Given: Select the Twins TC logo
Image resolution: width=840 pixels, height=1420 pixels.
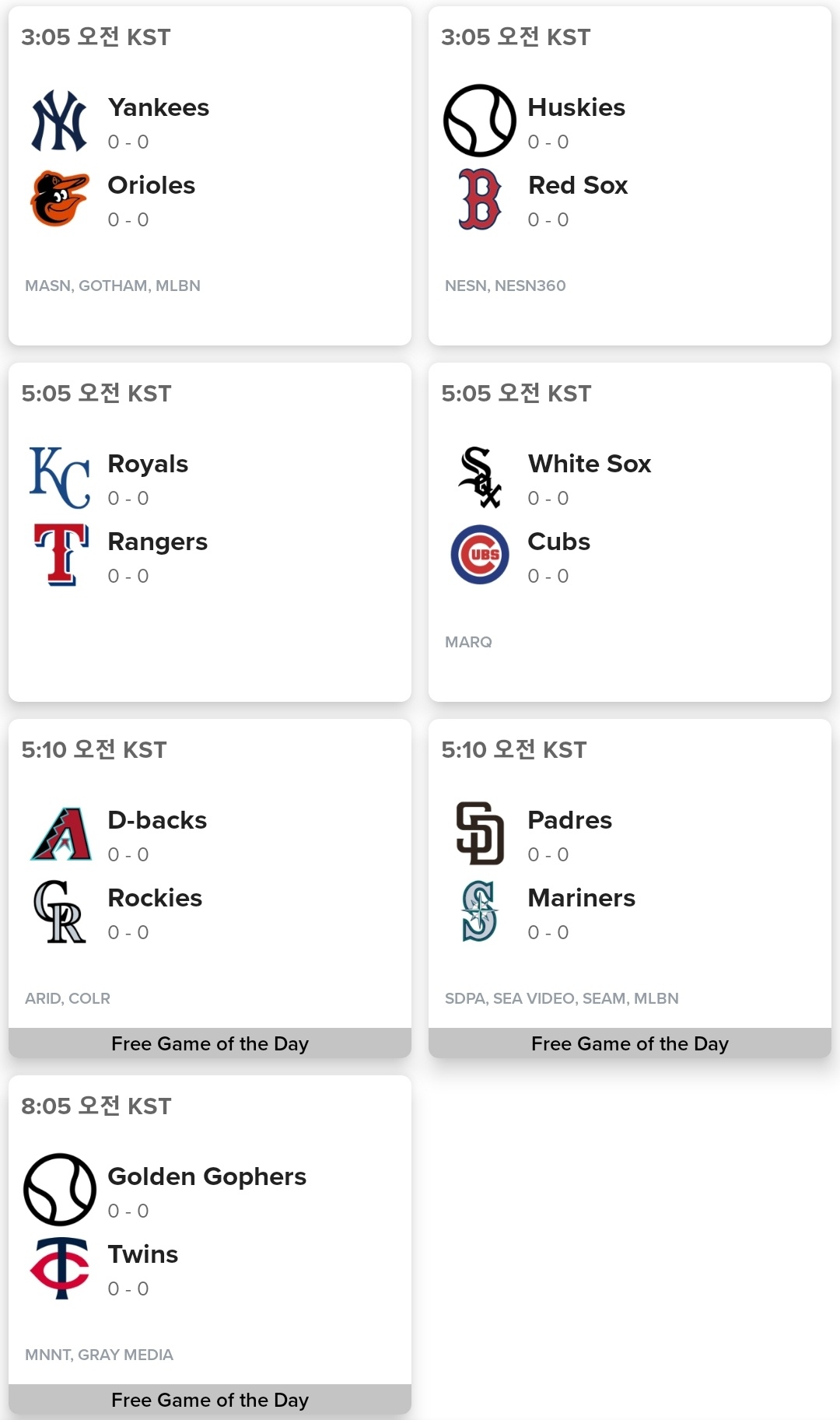Looking at the screenshot, I should point(59,1267).
